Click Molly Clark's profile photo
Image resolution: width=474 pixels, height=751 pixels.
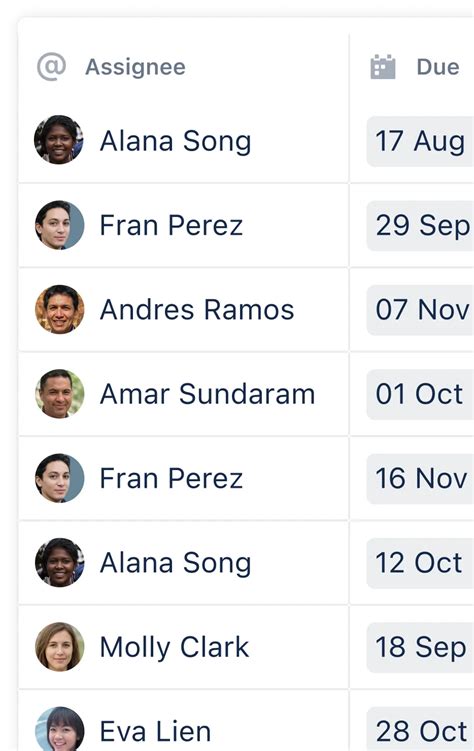pyautogui.click(x=60, y=647)
